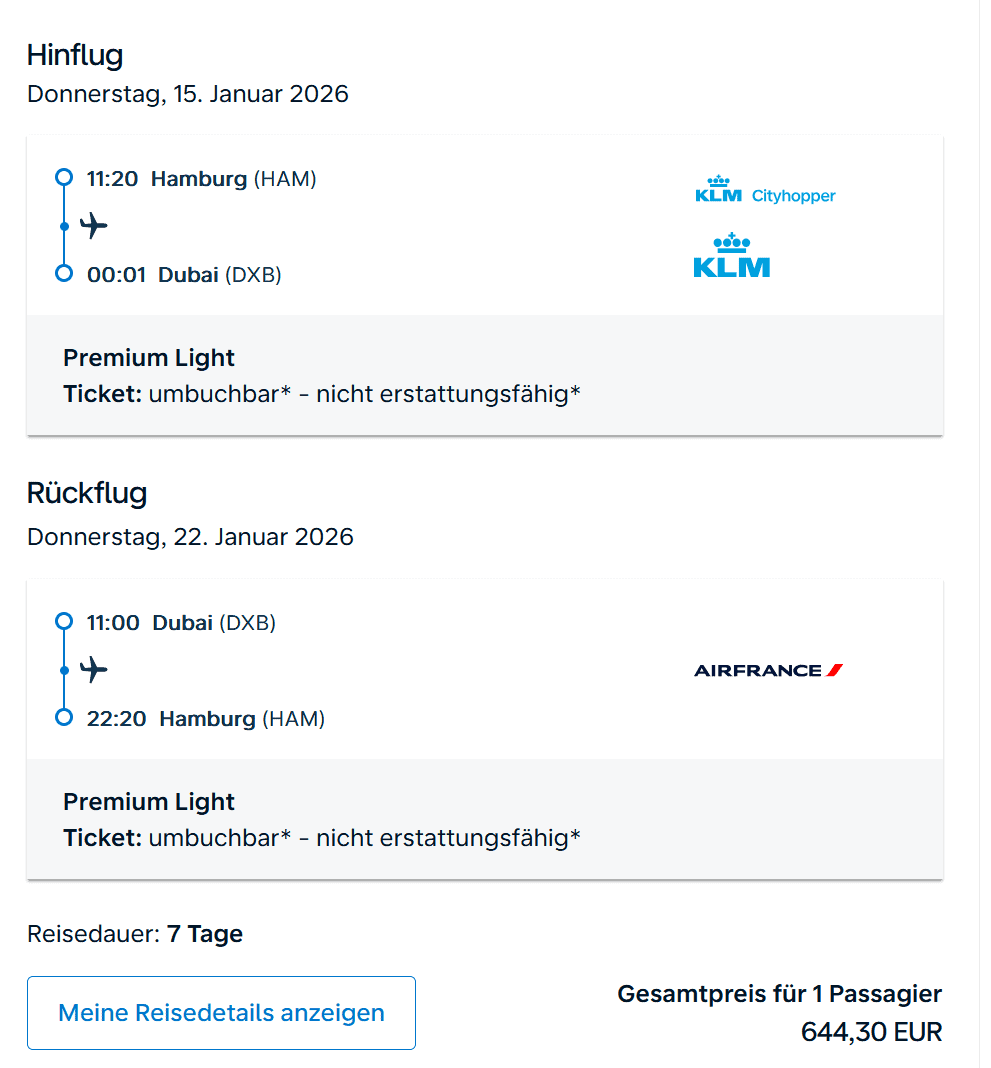
Task: Click the circle marker beside 00:01 Dubai
Action: 64,273
